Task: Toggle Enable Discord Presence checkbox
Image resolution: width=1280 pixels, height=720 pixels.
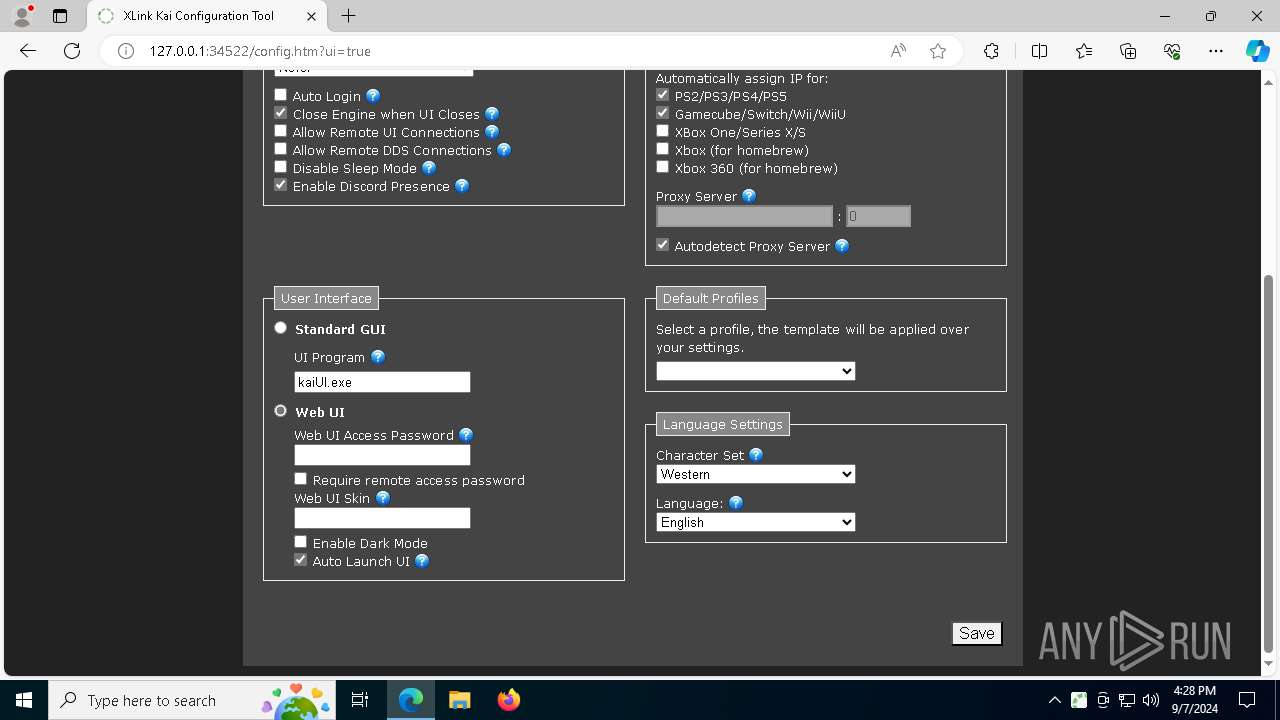Action: coord(281,185)
